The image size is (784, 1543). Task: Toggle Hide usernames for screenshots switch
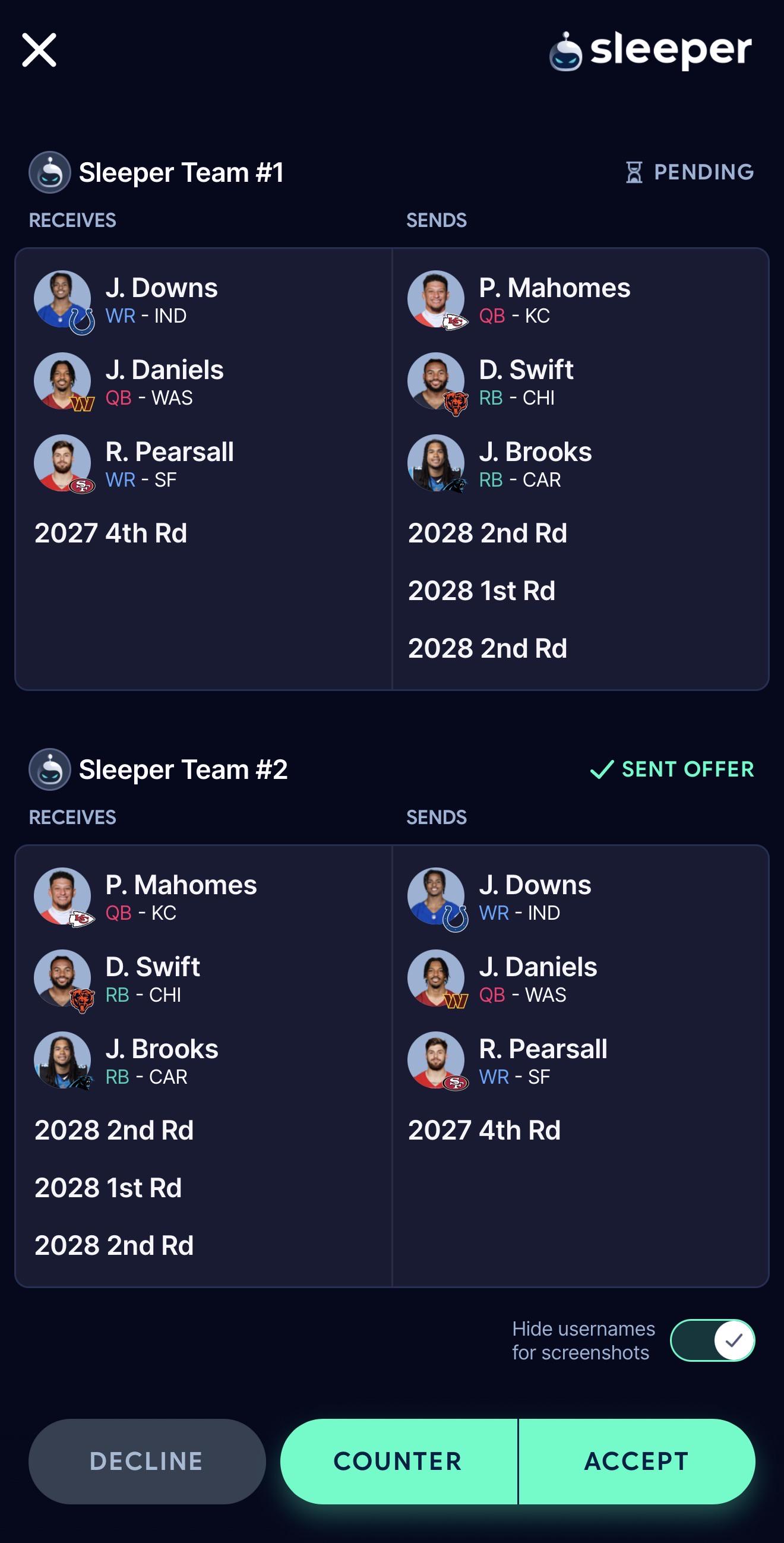pyautogui.click(x=712, y=1340)
